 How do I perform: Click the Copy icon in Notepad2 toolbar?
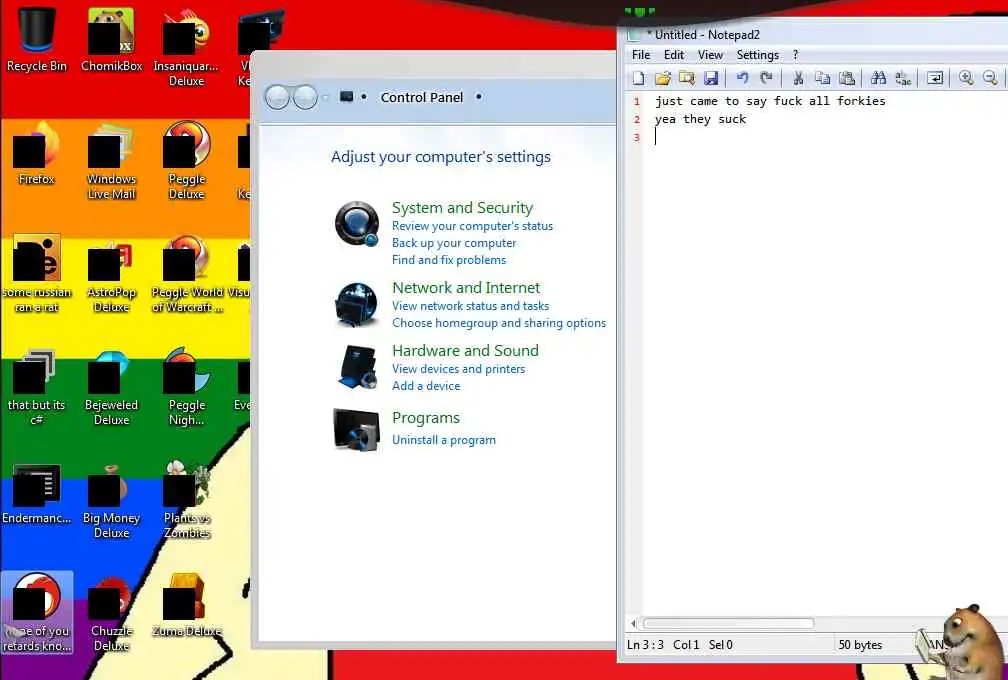click(822, 78)
